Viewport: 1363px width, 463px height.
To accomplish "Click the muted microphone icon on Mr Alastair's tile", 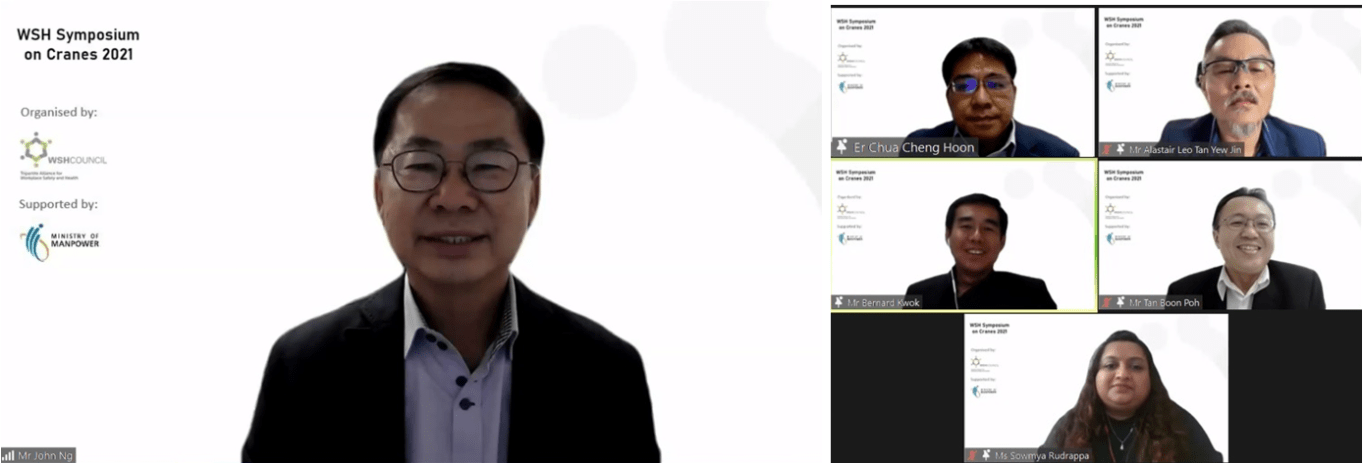I will [x=1107, y=149].
